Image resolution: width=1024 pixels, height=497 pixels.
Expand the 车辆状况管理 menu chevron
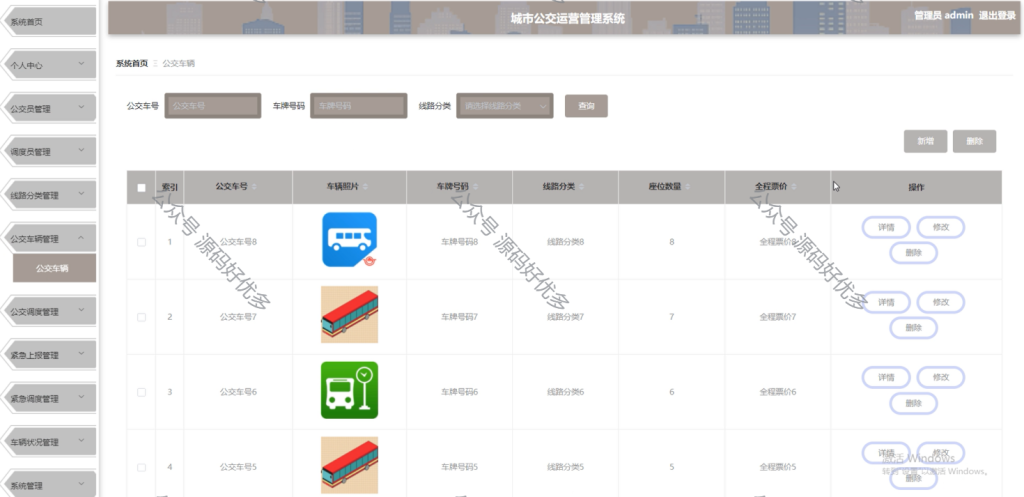81,441
